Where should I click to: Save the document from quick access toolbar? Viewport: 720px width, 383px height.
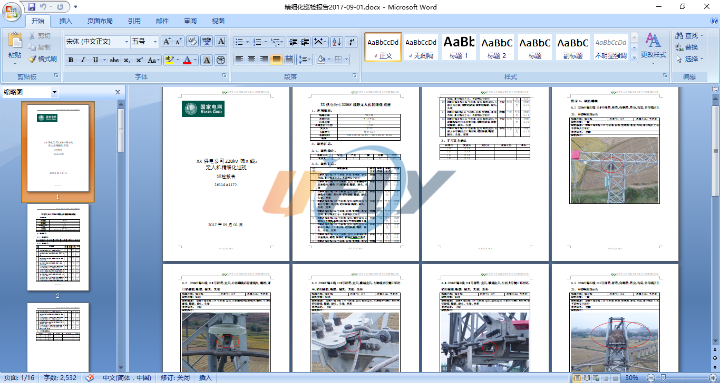click(x=32, y=7)
